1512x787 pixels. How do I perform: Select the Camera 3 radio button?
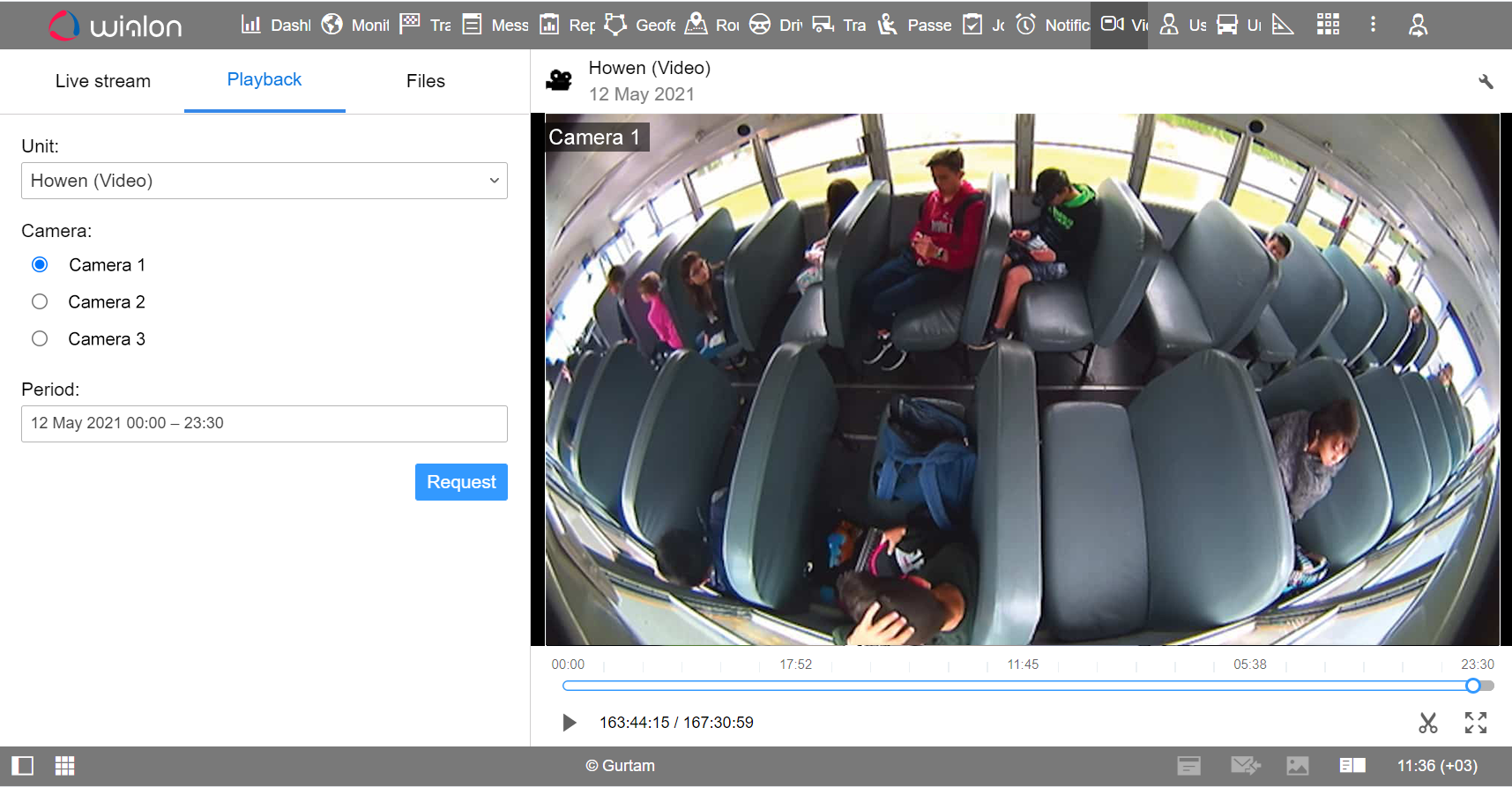click(x=40, y=338)
